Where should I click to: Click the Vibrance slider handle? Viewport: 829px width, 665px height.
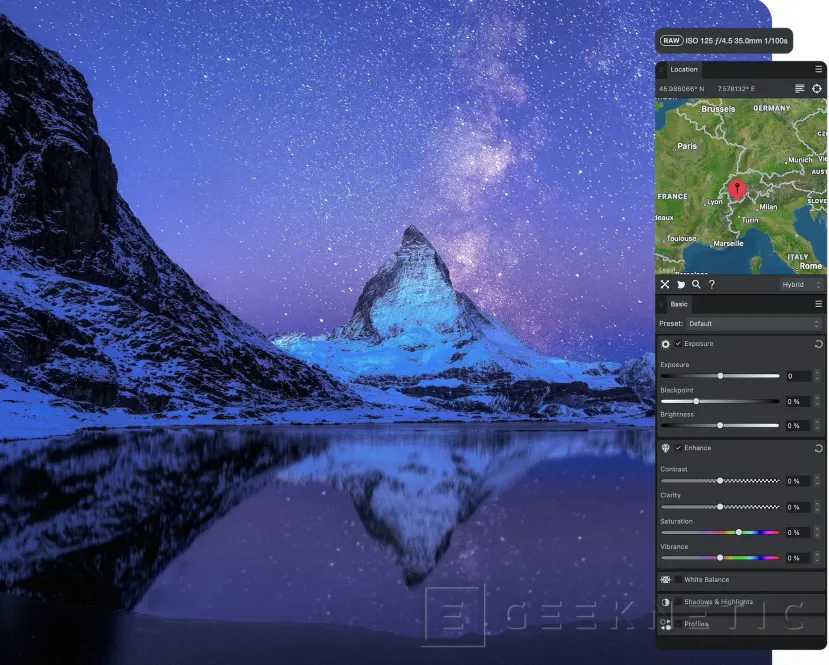point(720,558)
